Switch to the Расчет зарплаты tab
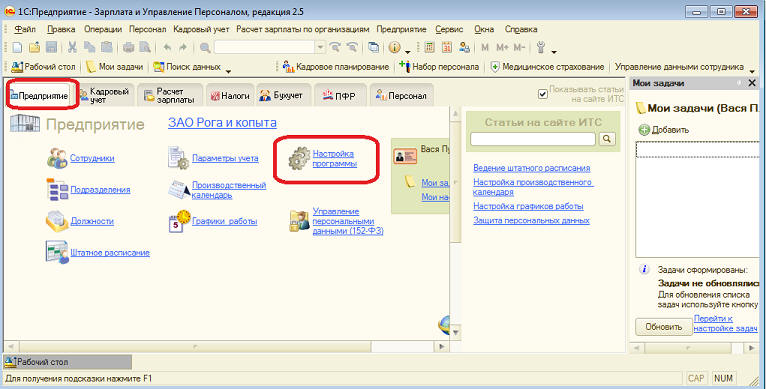Image resolution: width=766 pixels, height=389 pixels. click(170, 95)
